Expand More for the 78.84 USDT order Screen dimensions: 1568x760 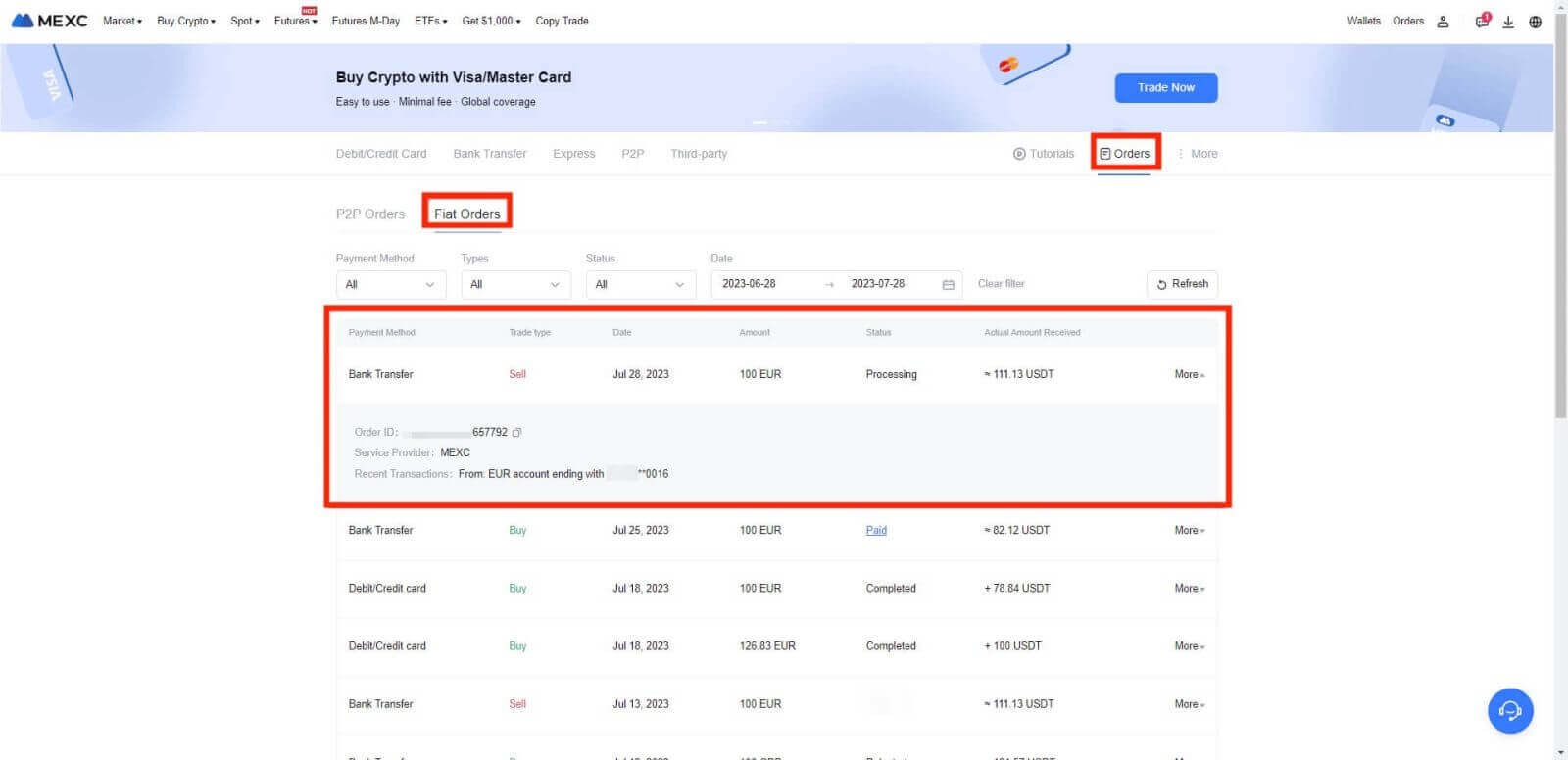click(x=1190, y=588)
